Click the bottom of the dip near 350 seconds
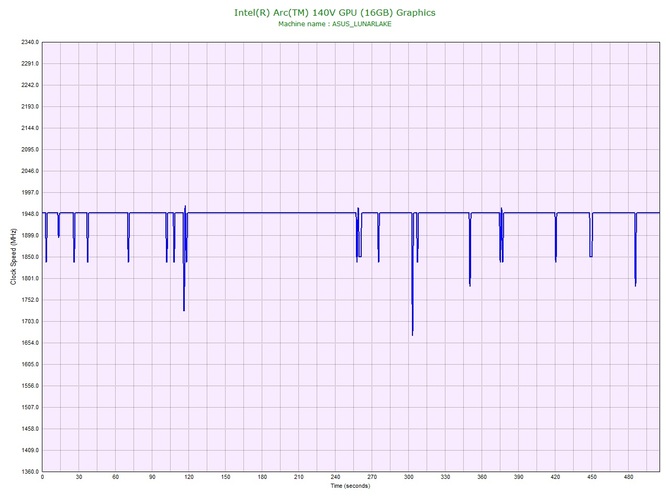Image resolution: width=670 pixels, height=503 pixels. pos(469,285)
